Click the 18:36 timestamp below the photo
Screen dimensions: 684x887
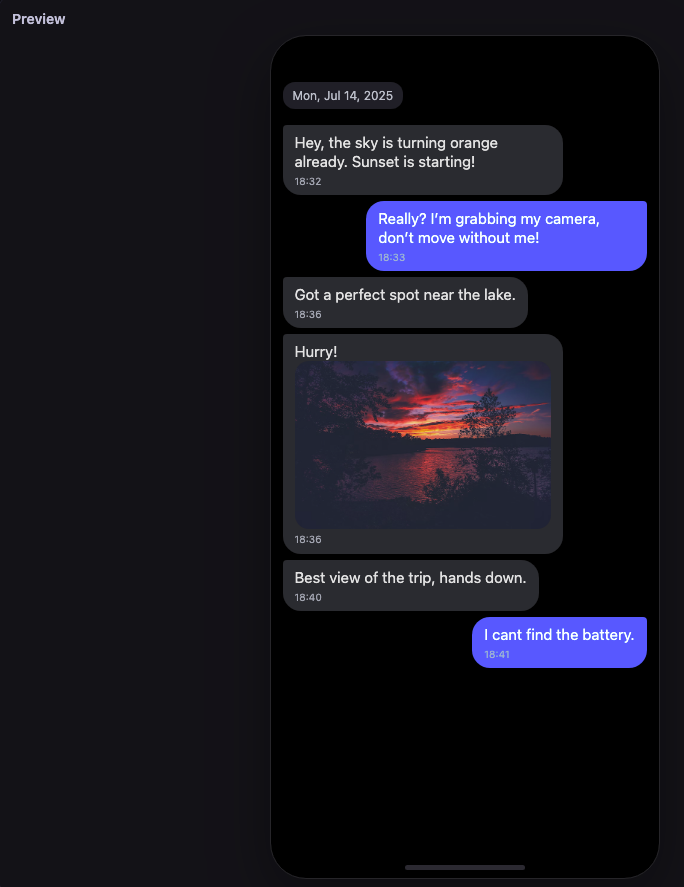(308, 540)
